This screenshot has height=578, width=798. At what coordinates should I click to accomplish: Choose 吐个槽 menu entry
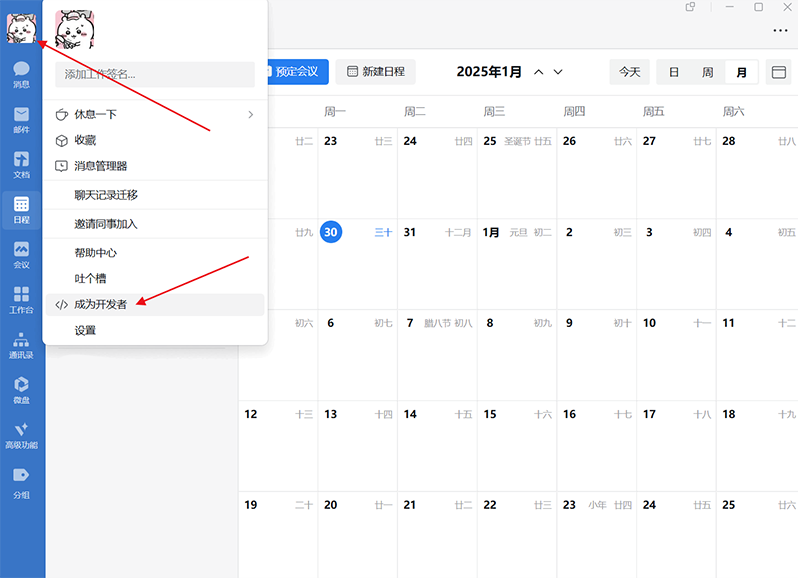155,278
